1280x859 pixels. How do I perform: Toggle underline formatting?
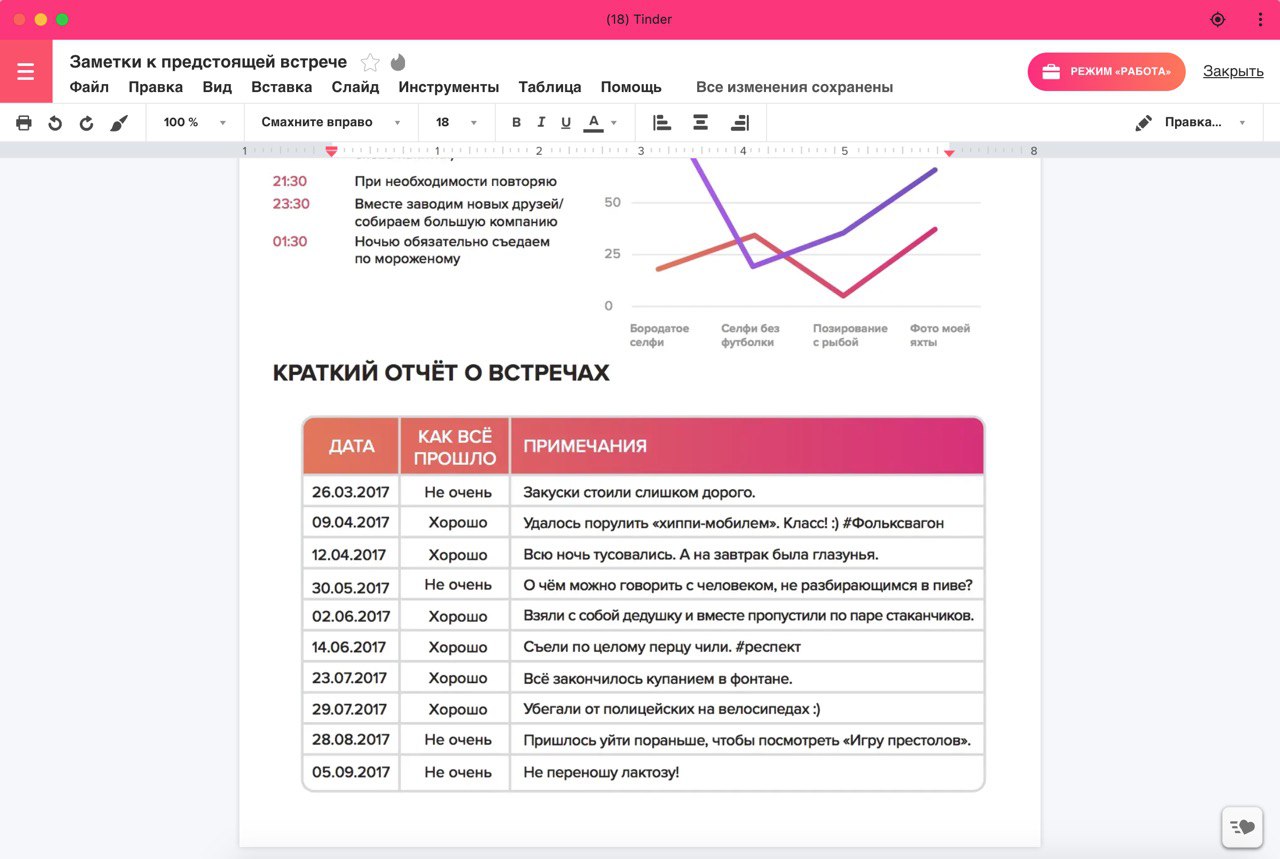[566, 122]
